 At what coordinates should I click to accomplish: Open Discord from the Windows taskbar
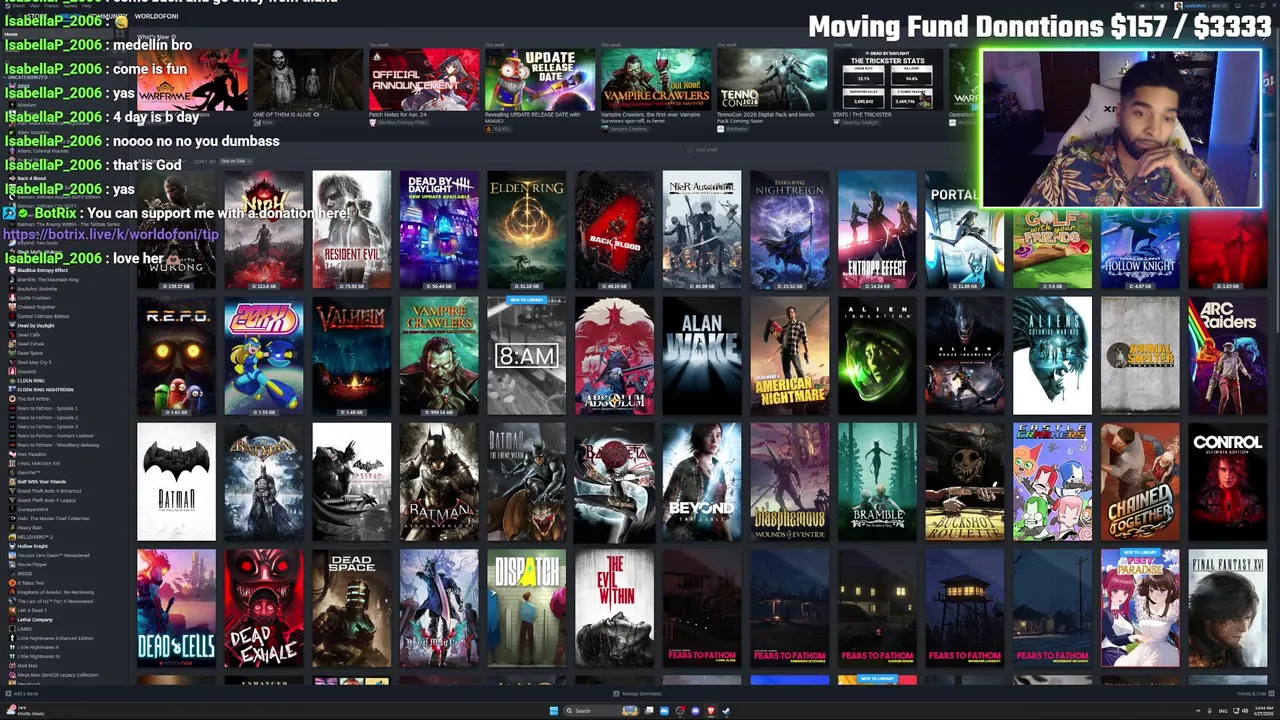pos(695,711)
